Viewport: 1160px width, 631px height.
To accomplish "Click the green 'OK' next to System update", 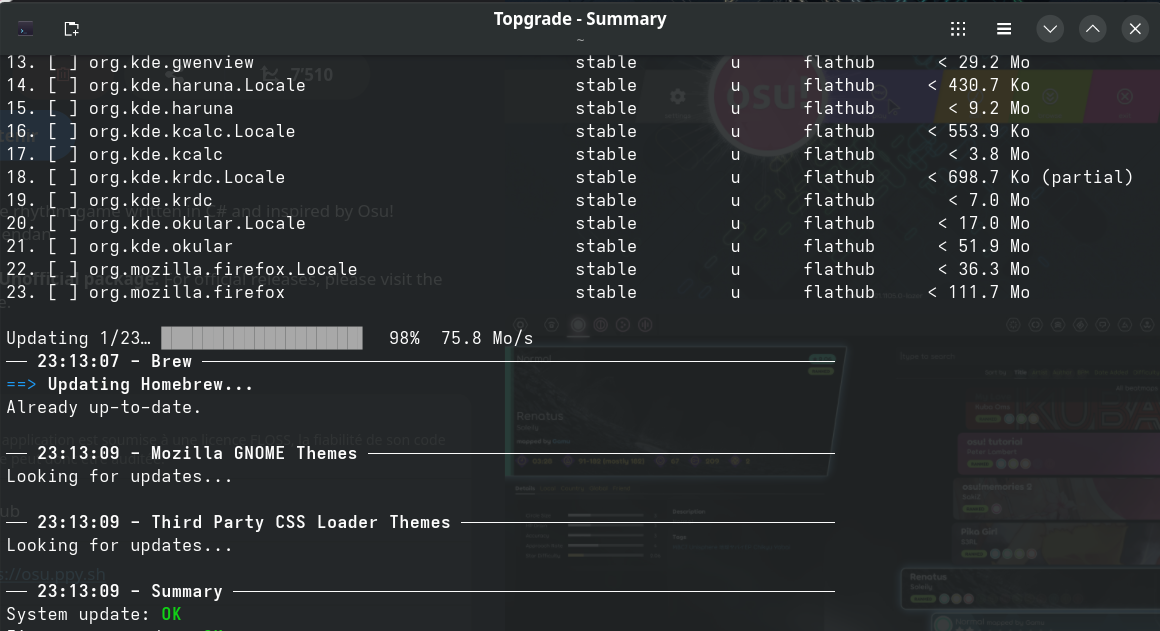I will point(171,614).
